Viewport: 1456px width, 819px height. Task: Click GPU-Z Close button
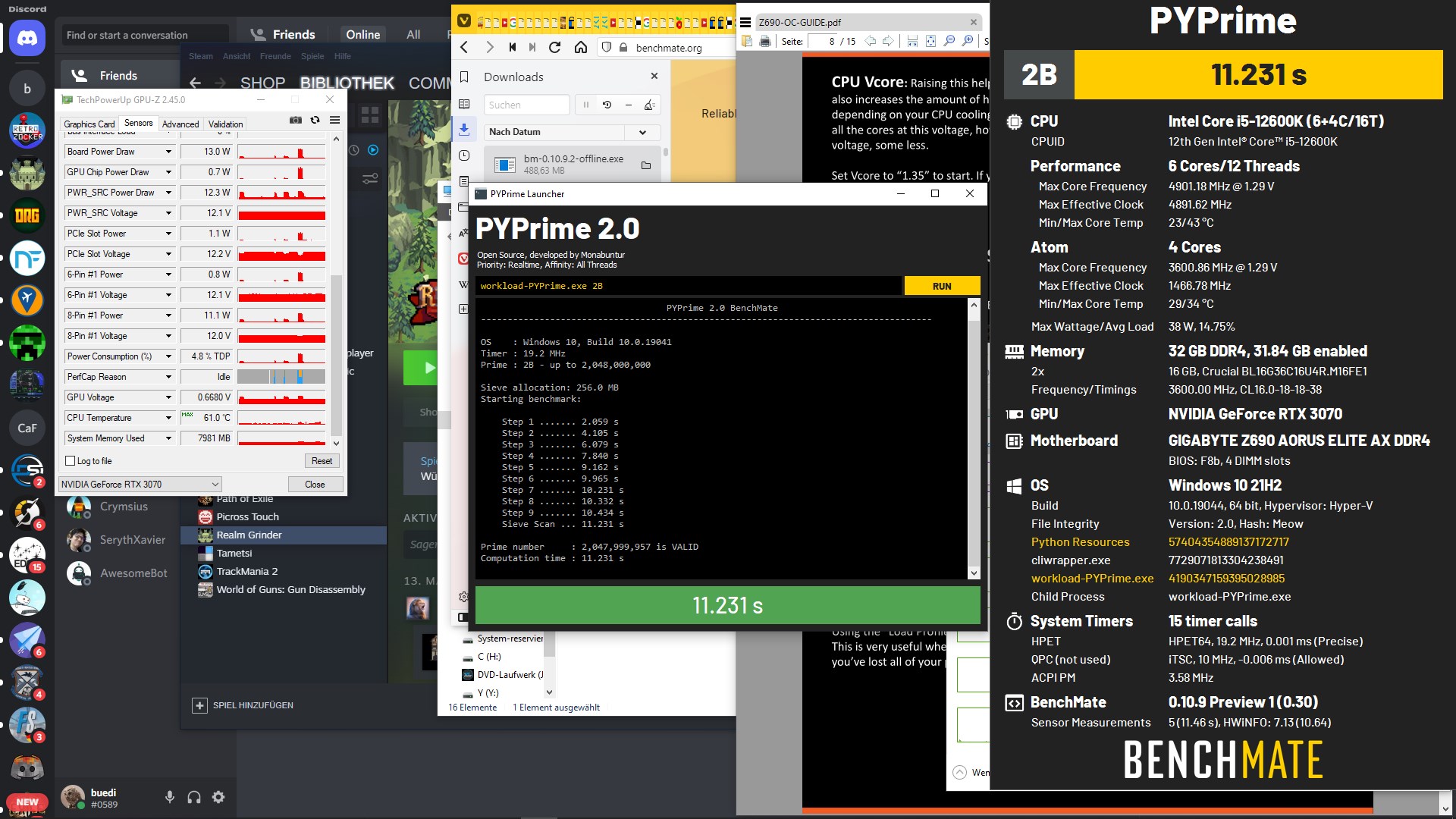click(315, 485)
